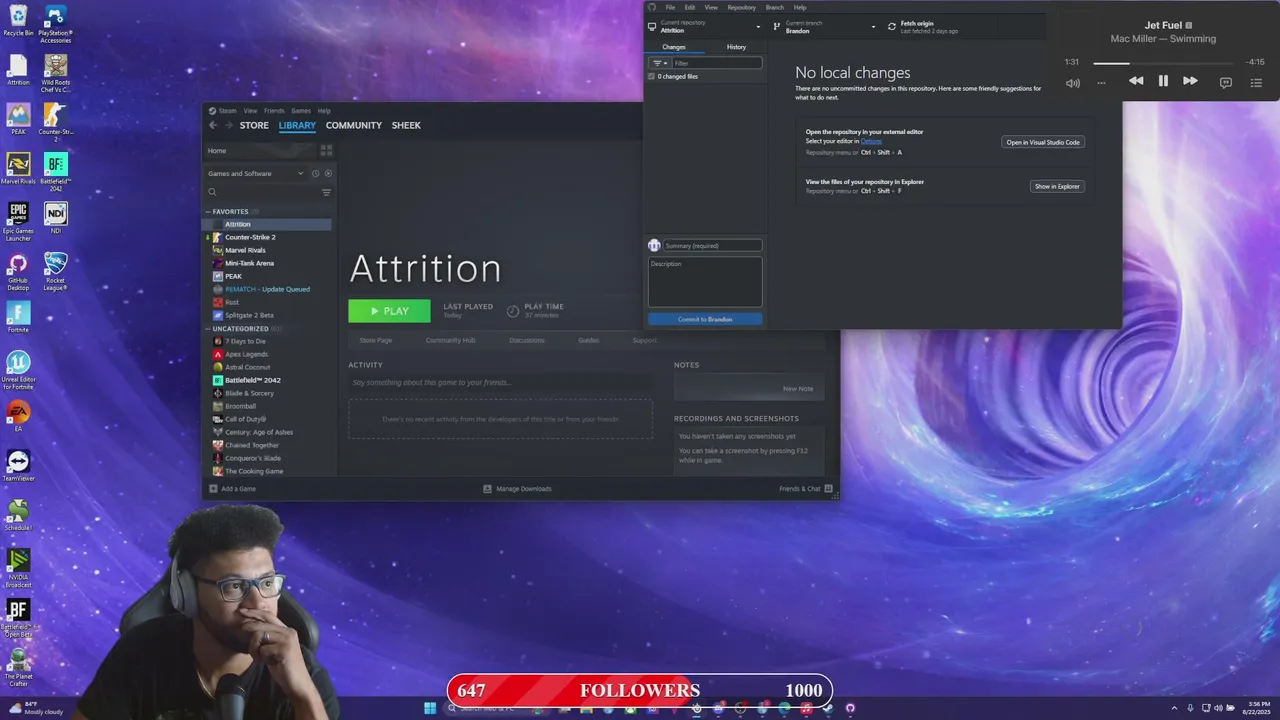Click Open in Visual Studio Code
This screenshot has width=1280, height=720.
[1043, 142]
